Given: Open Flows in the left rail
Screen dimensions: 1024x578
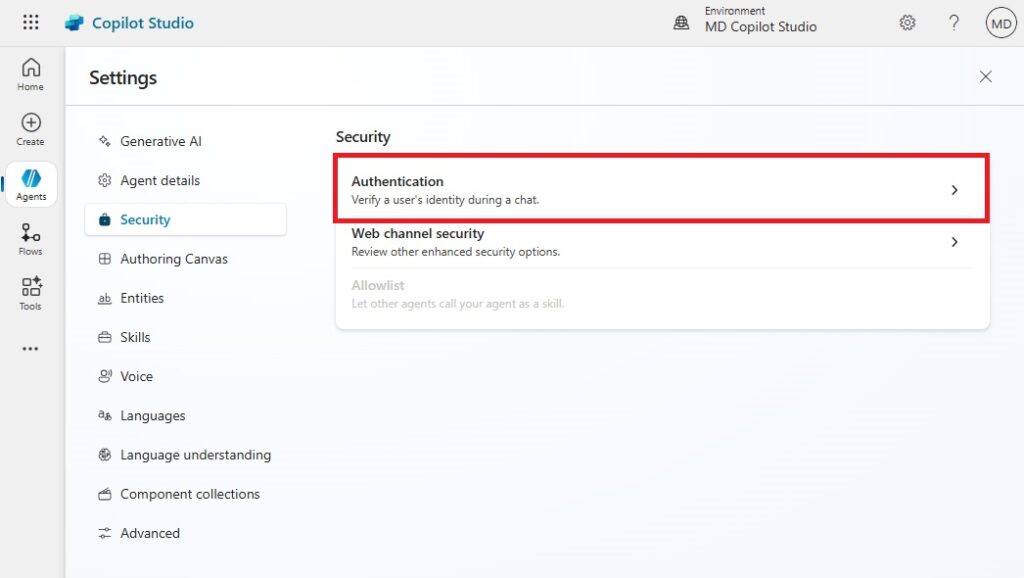Looking at the screenshot, I should coord(31,239).
